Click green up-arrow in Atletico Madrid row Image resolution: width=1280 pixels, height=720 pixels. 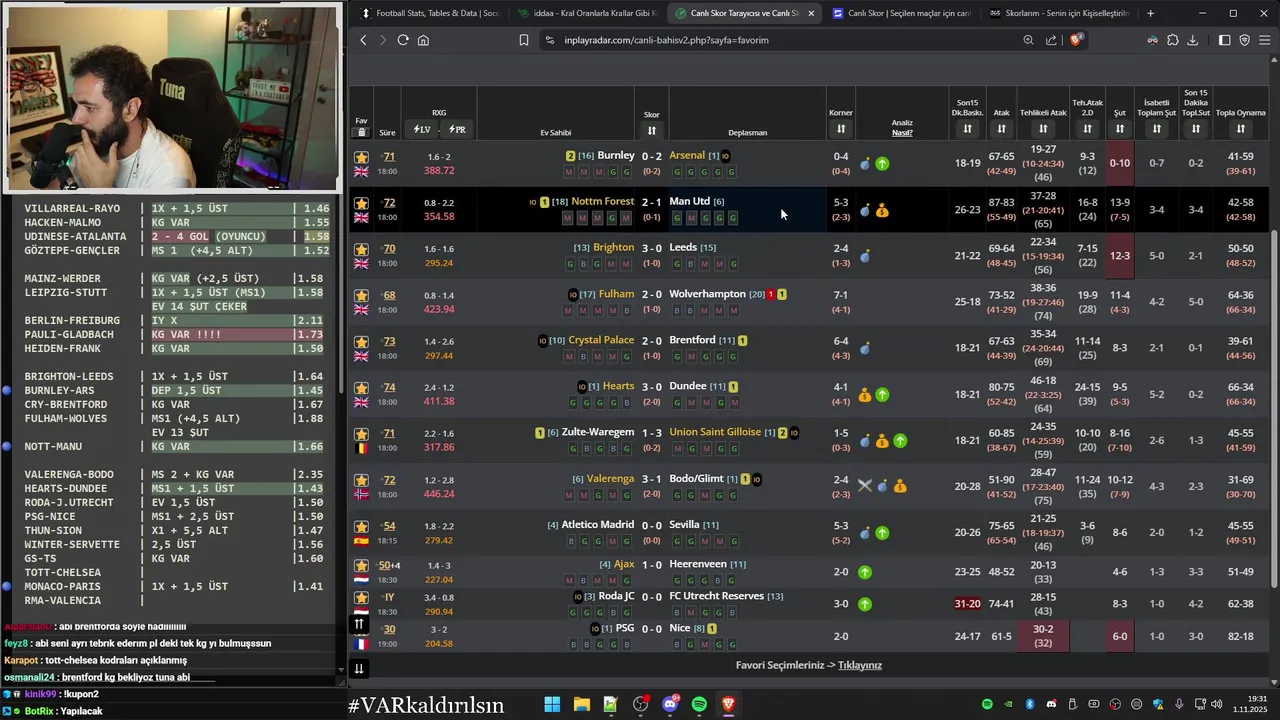click(x=882, y=533)
